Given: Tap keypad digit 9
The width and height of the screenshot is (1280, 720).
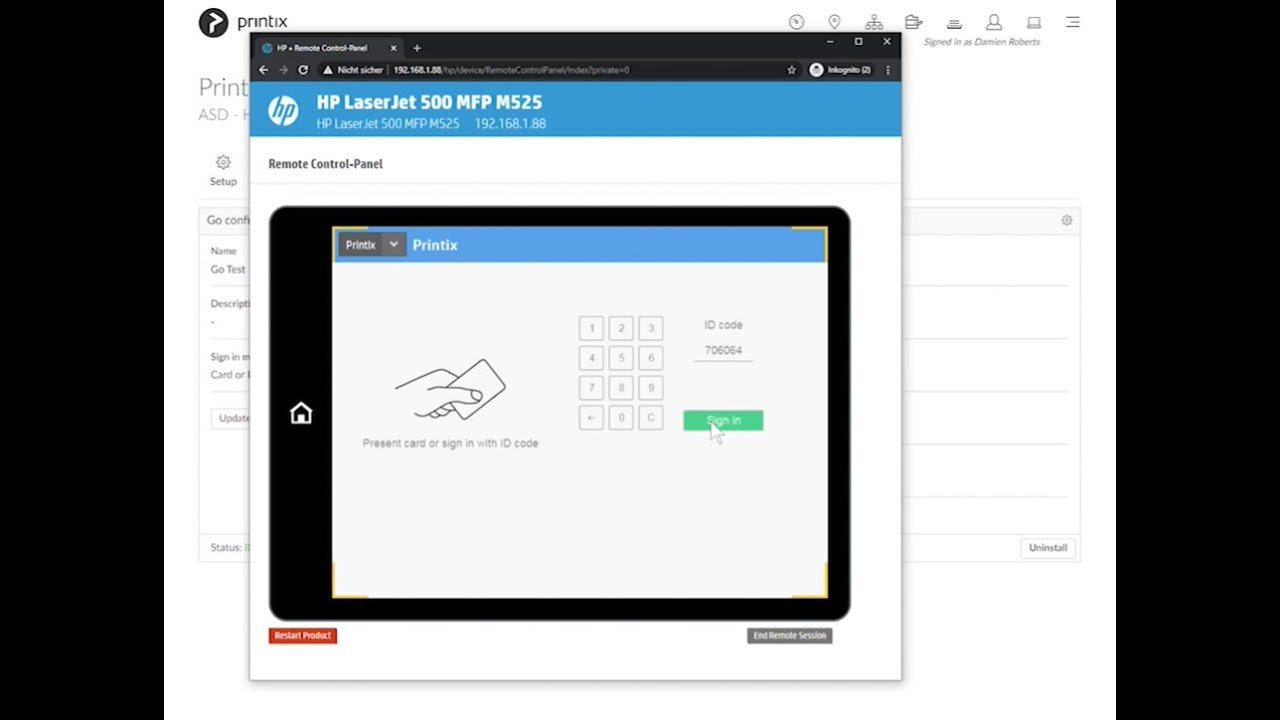Looking at the screenshot, I should [x=651, y=388].
